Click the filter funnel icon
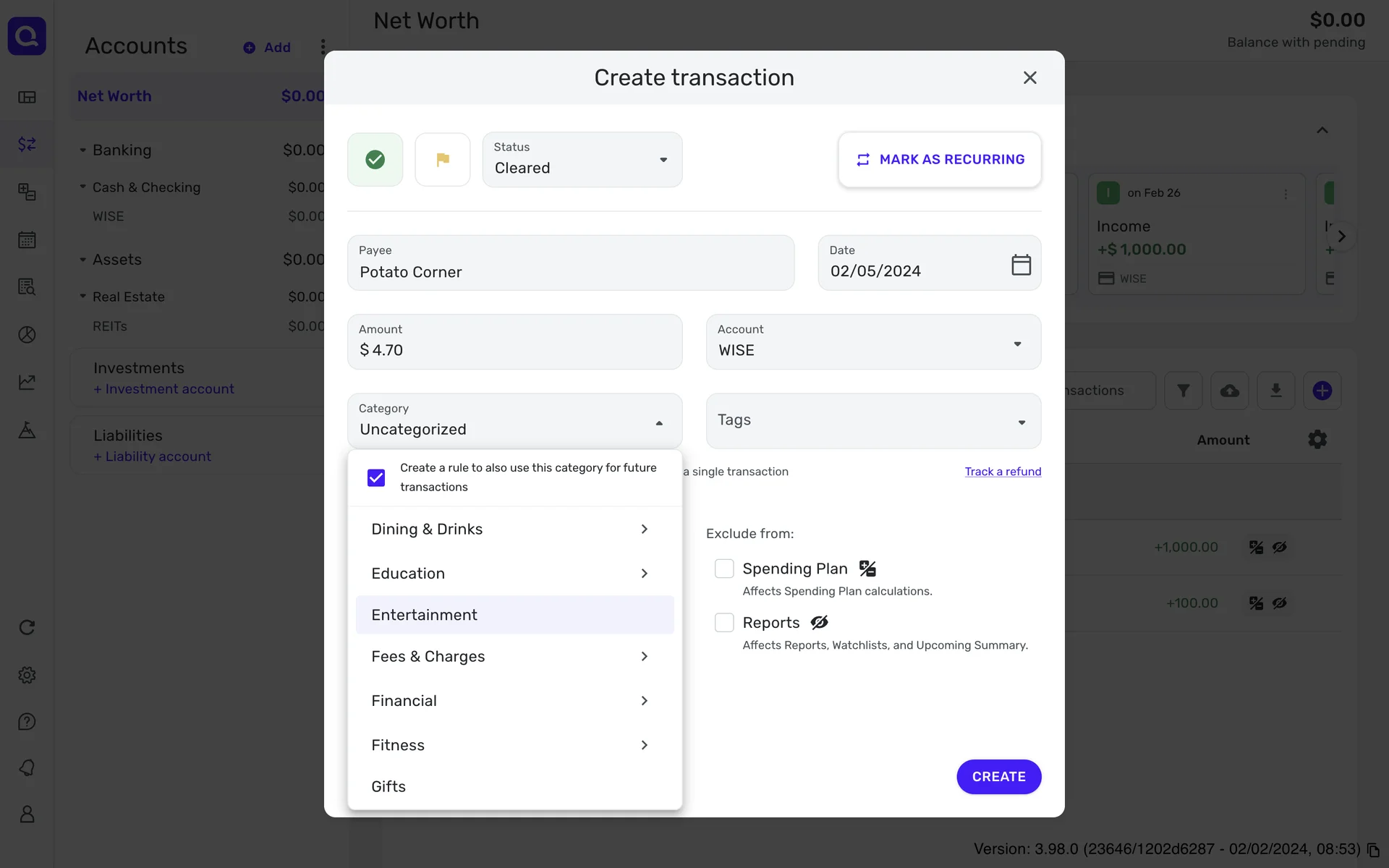1389x868 pixels. click(1183, 391)
